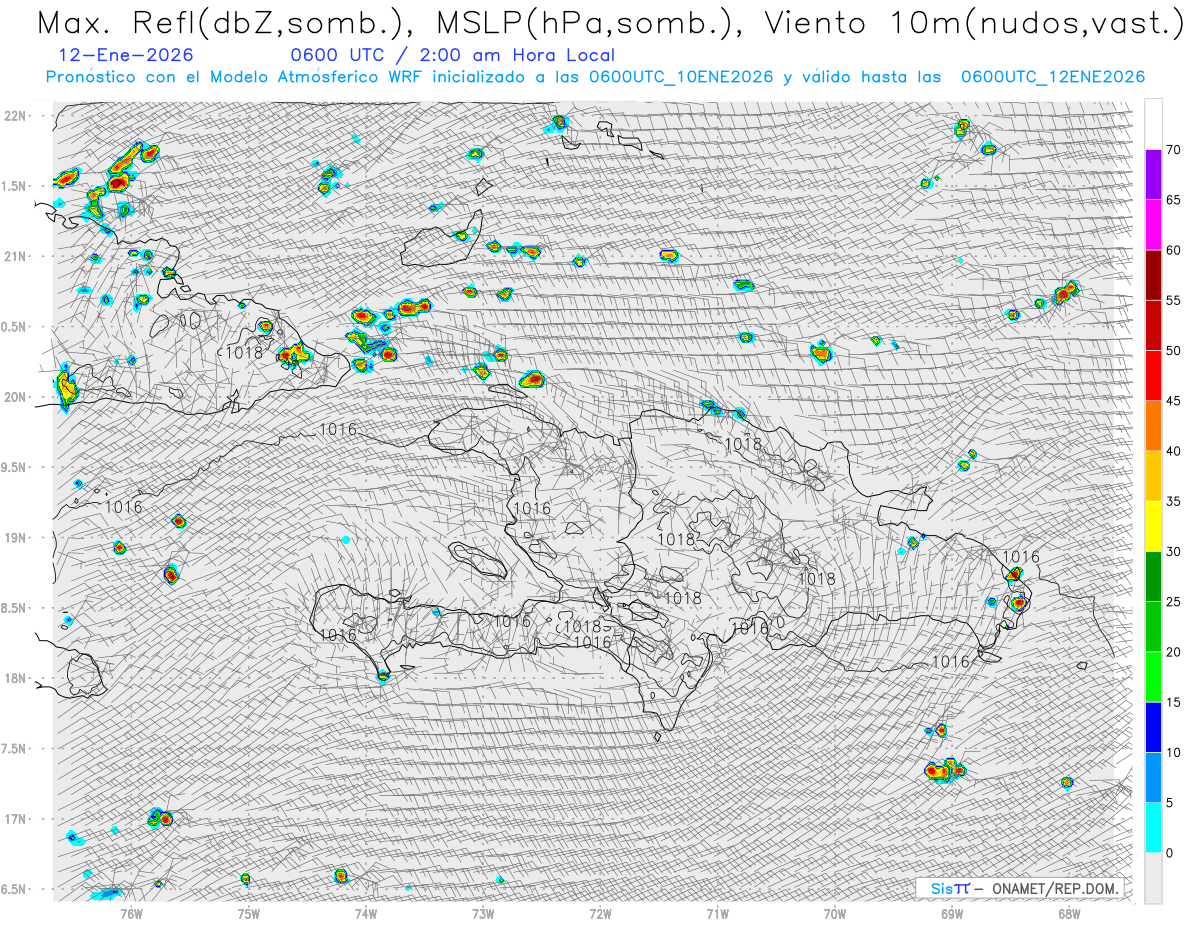Select the dark red 55–60 dBZ legend band
The image size is (1200, 927).
pyautogui.click(x=1153, y=275)
